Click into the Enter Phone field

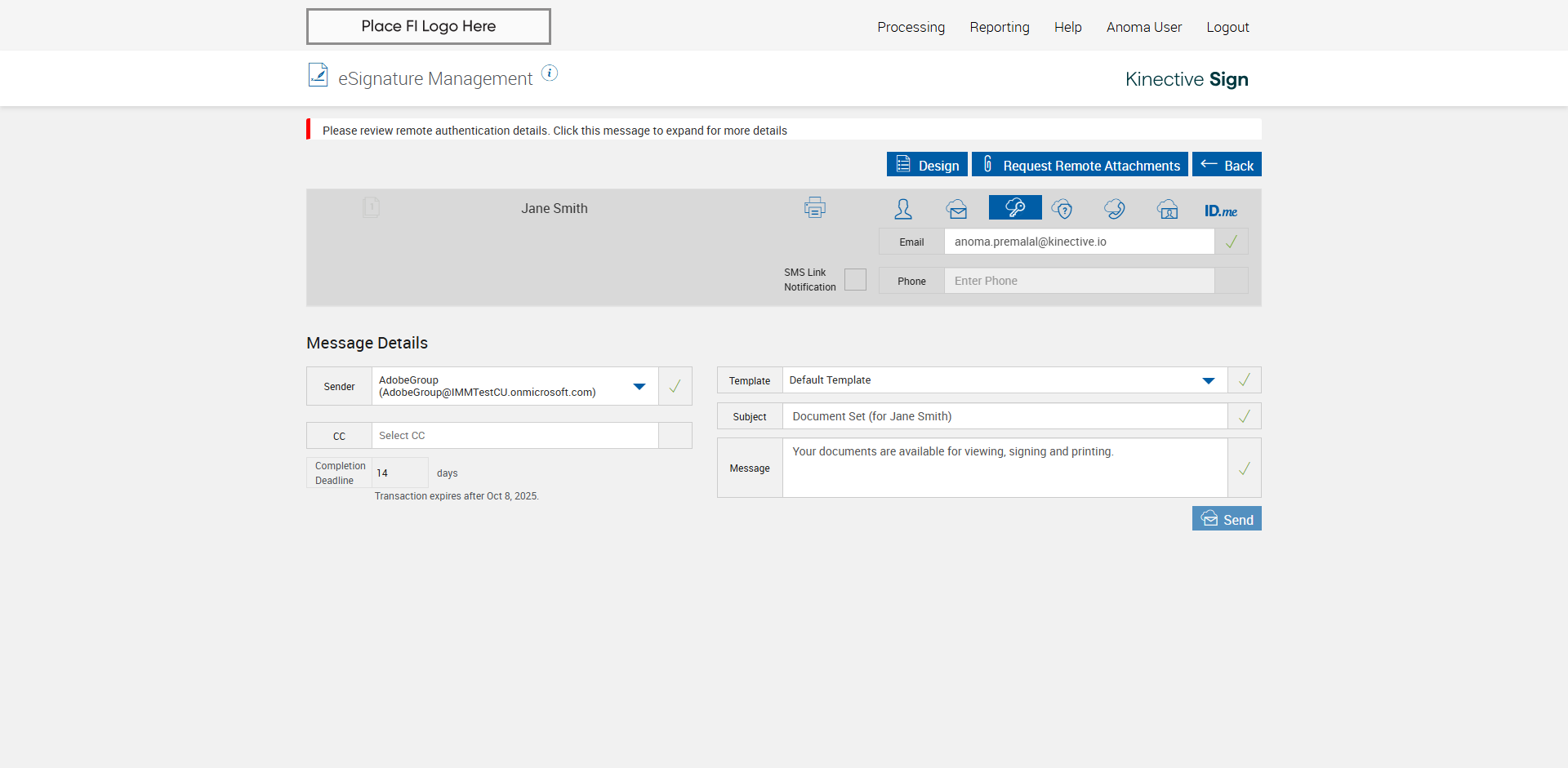1080,281
